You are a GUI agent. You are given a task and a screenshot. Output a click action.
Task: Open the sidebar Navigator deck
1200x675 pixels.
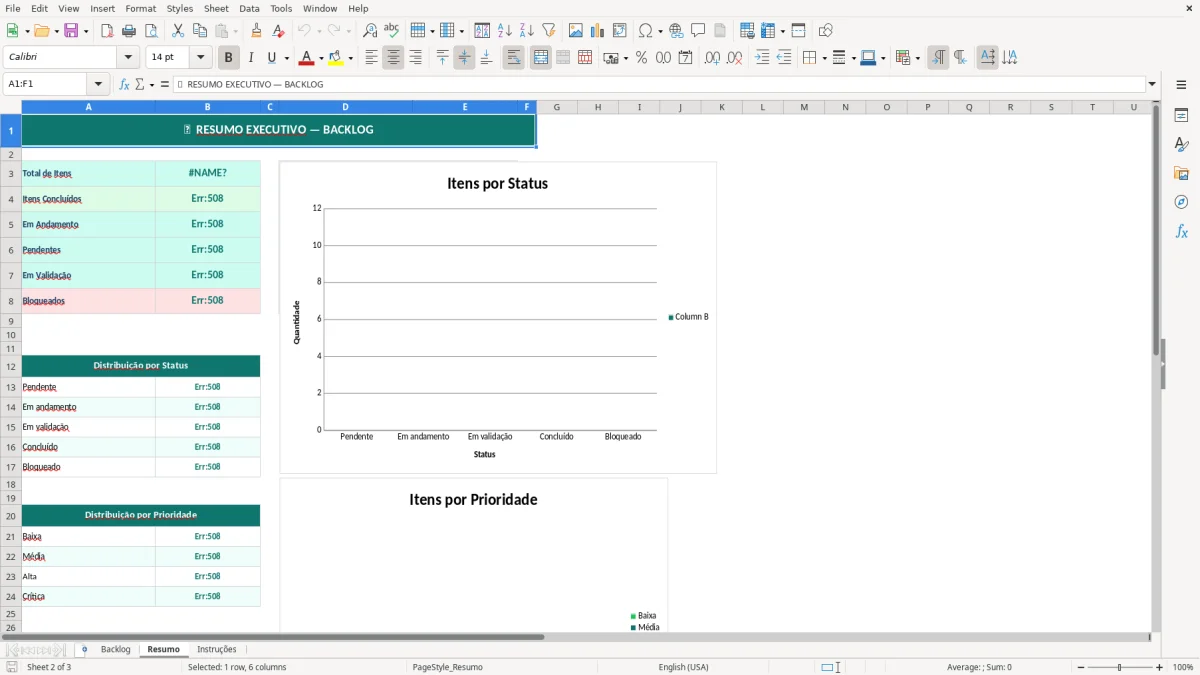tap(1181, 202)
